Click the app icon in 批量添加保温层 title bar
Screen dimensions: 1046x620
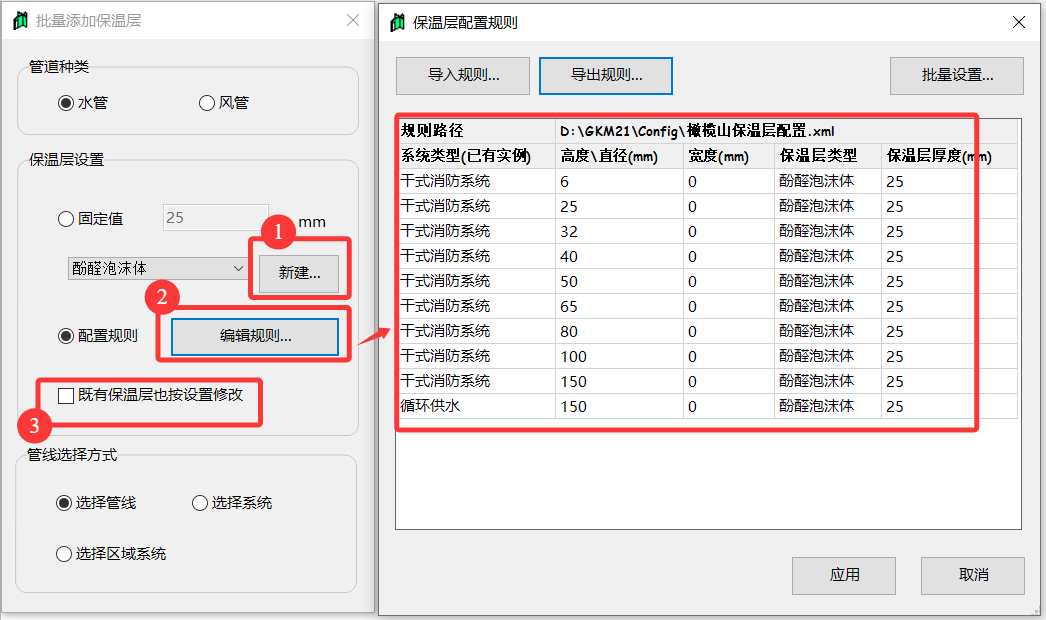tap(21, 21)
